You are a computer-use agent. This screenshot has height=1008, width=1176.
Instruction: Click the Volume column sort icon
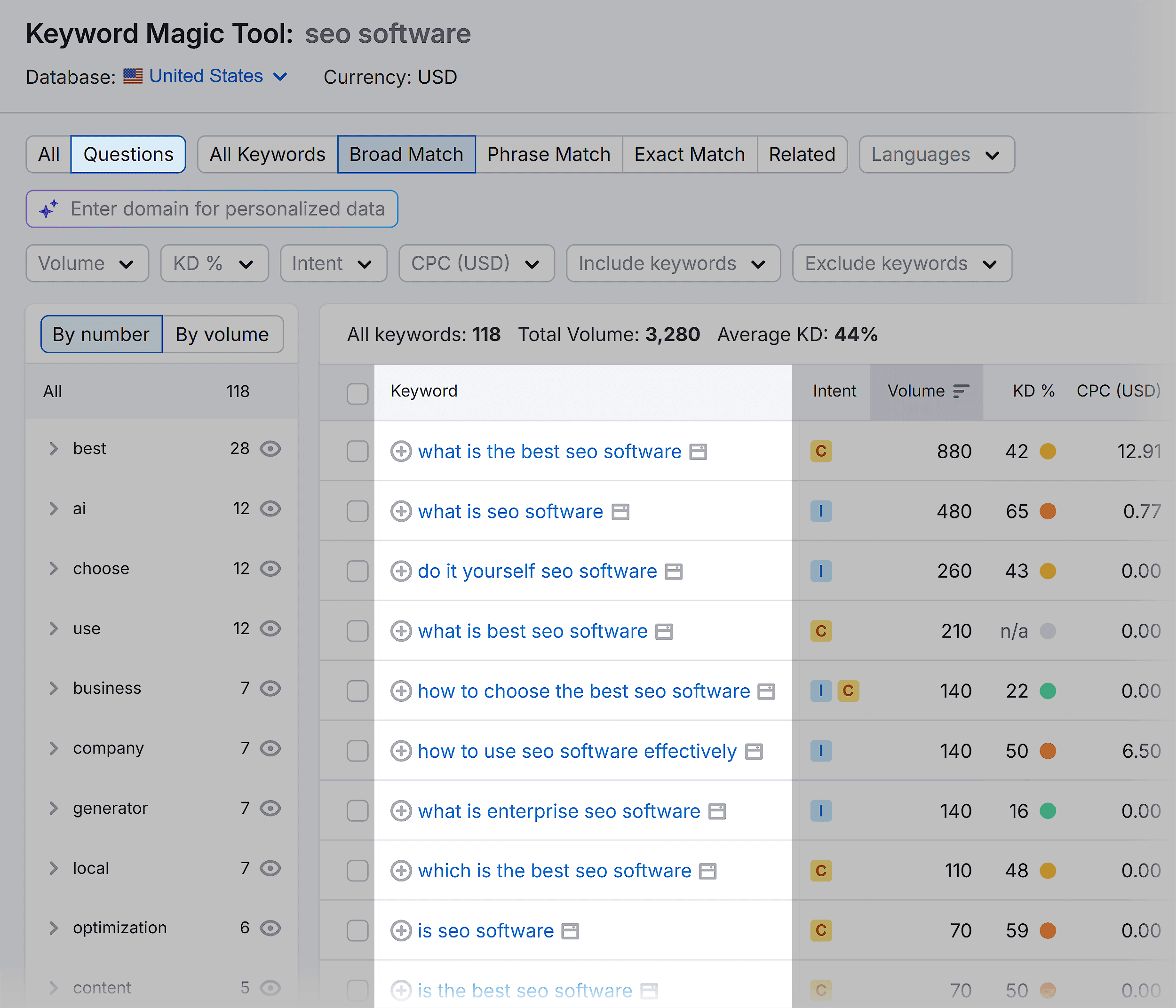pyautogui.click(x=961, y=391)
